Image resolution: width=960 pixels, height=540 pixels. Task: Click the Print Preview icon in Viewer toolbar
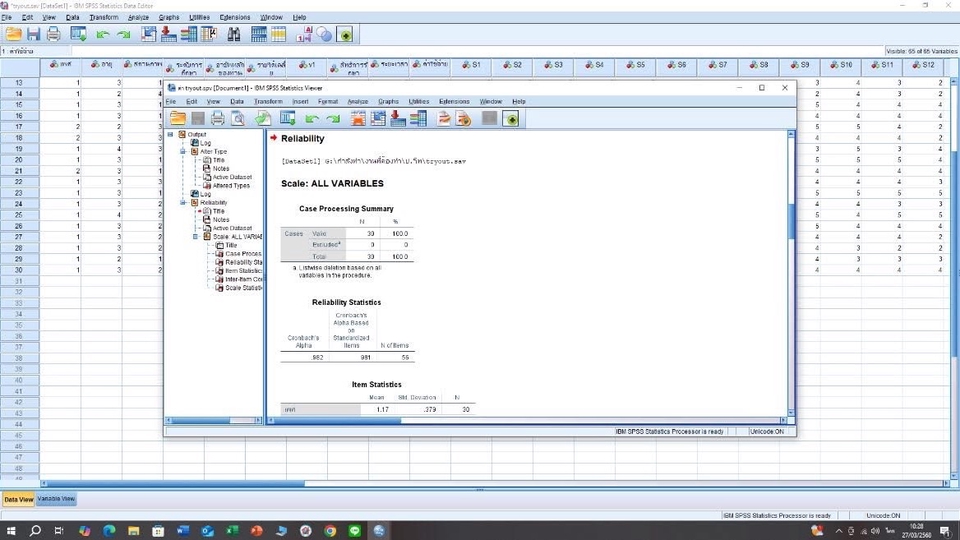(x=238, y=118)
